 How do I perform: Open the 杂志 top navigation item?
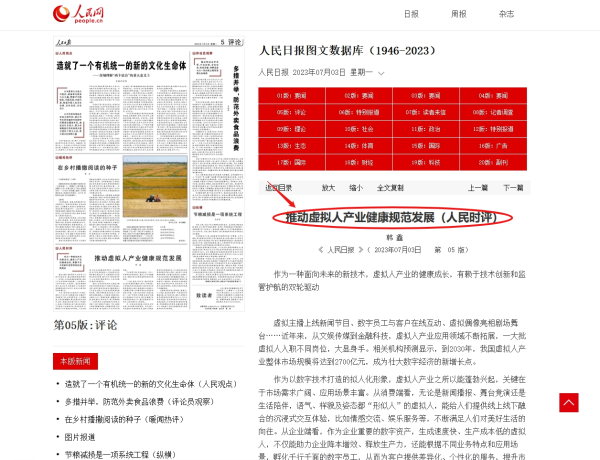click(x=506, y=14)
